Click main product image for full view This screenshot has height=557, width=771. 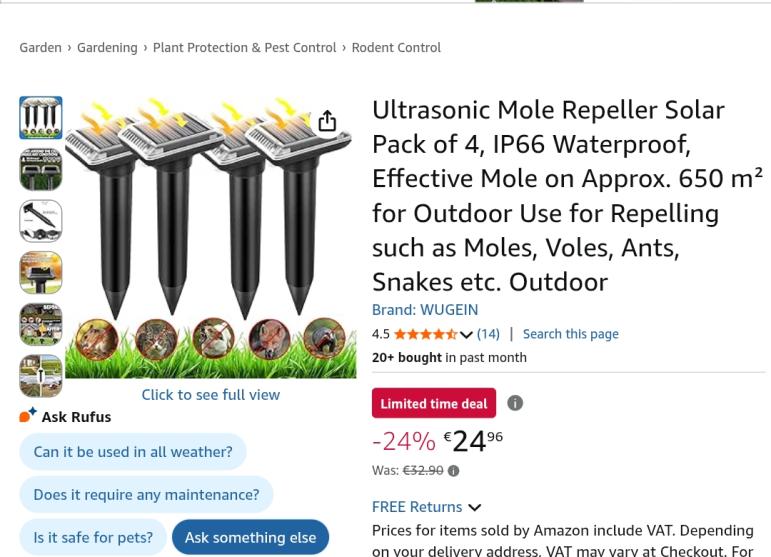pyautogui.click(x=210, y=238)
